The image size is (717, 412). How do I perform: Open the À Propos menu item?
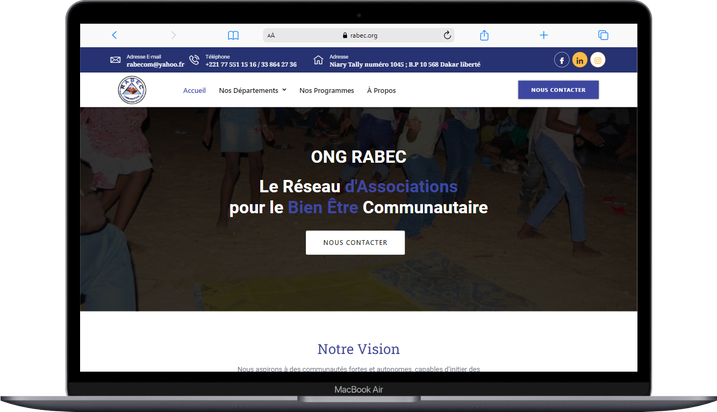[x=381, y=90]
